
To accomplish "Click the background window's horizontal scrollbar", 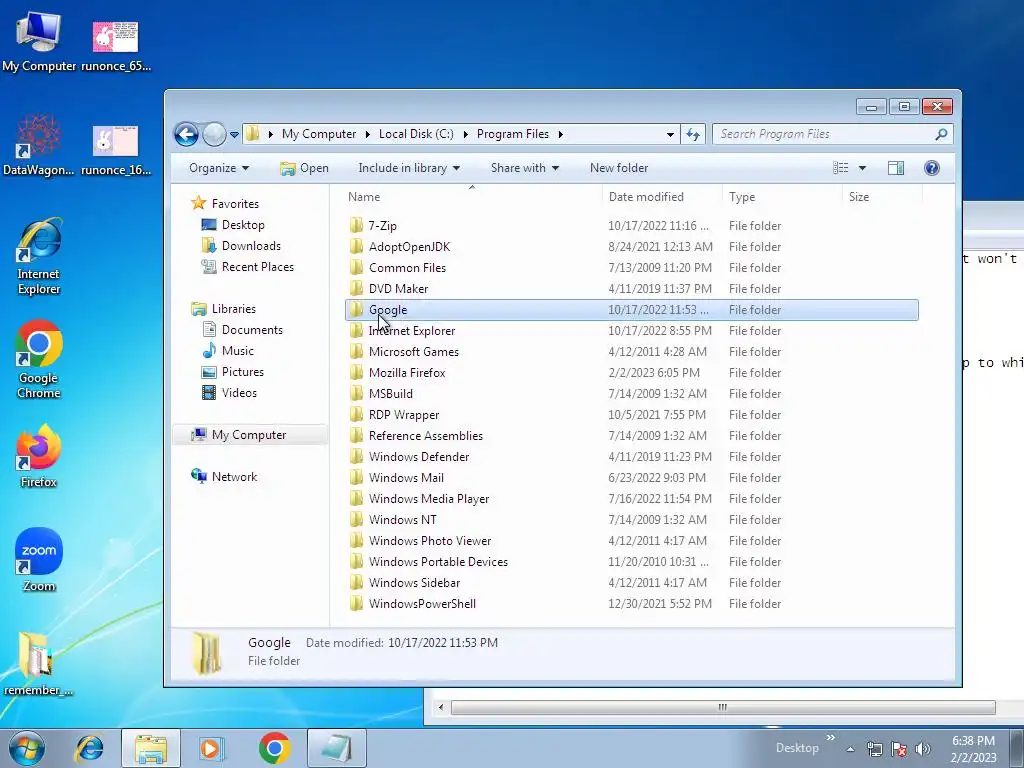I will click(x=722, y=707).
